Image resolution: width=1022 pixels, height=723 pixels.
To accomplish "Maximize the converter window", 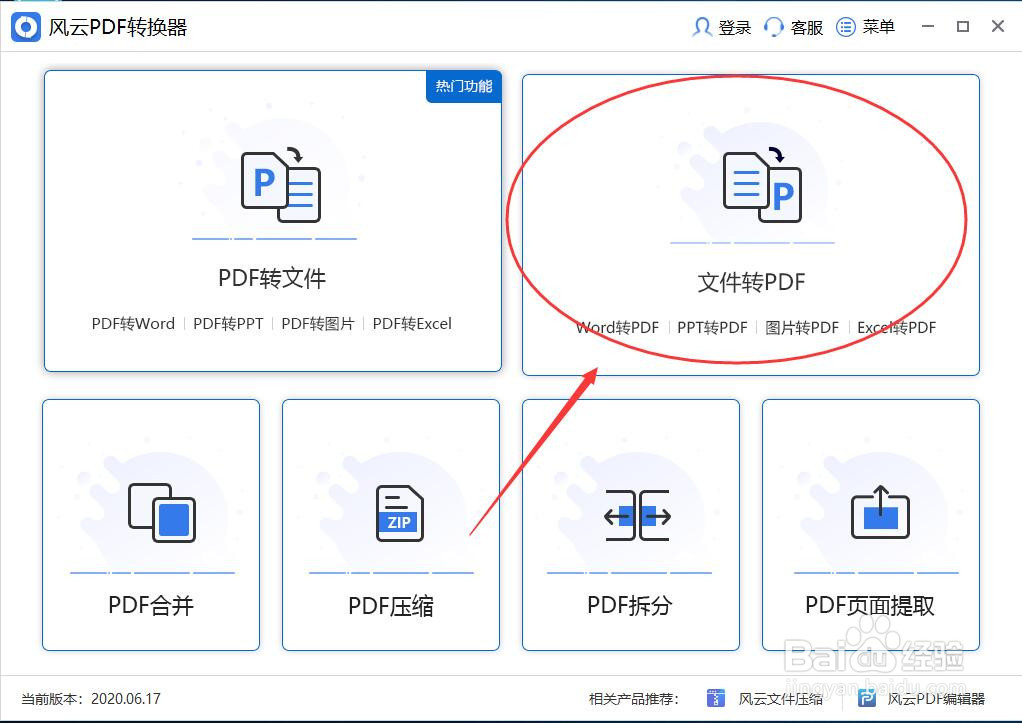I will (x=963, y=26).
